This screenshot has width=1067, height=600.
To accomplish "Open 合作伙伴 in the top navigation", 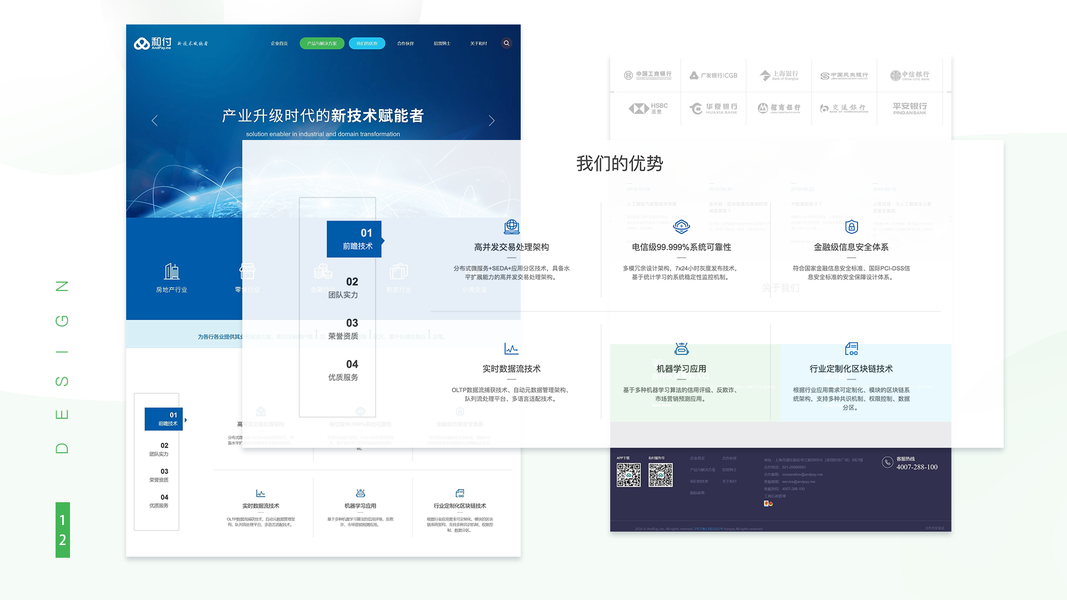I will 406,43.
